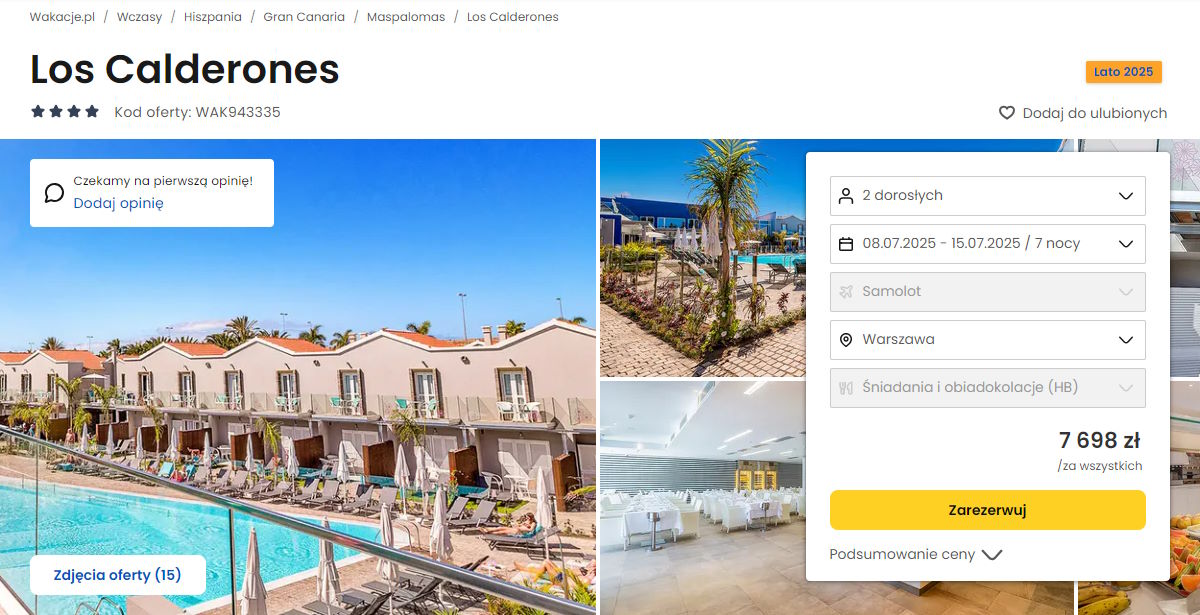Expand the 2 dorosłych travelers dropdown
This screenshot has height=615, width=1200.
click(x=988, y=196)
